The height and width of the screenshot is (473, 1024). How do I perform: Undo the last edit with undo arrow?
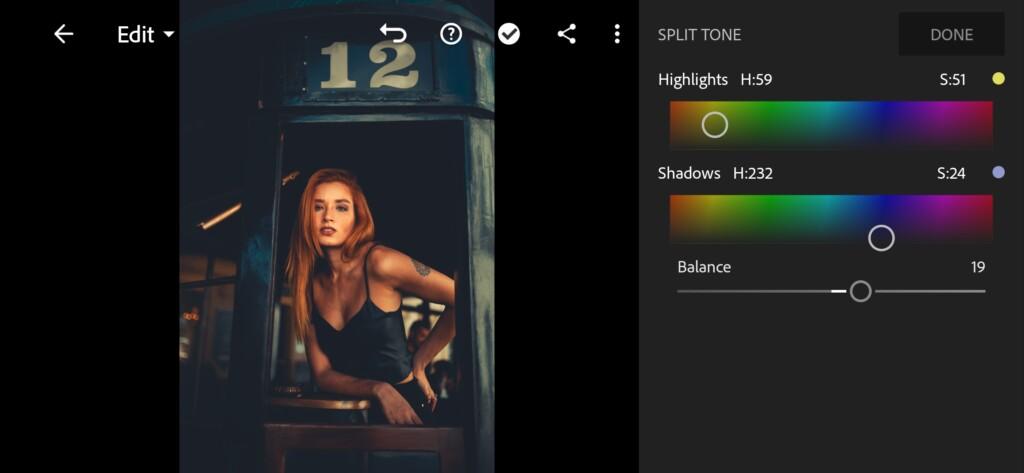pos(393,34)
